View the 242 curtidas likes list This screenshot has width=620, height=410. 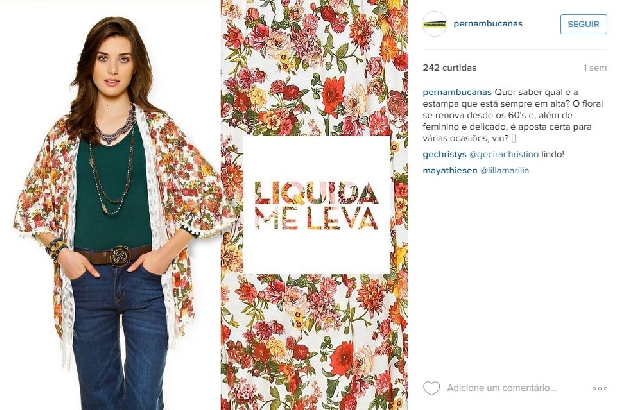click(449, 68)
